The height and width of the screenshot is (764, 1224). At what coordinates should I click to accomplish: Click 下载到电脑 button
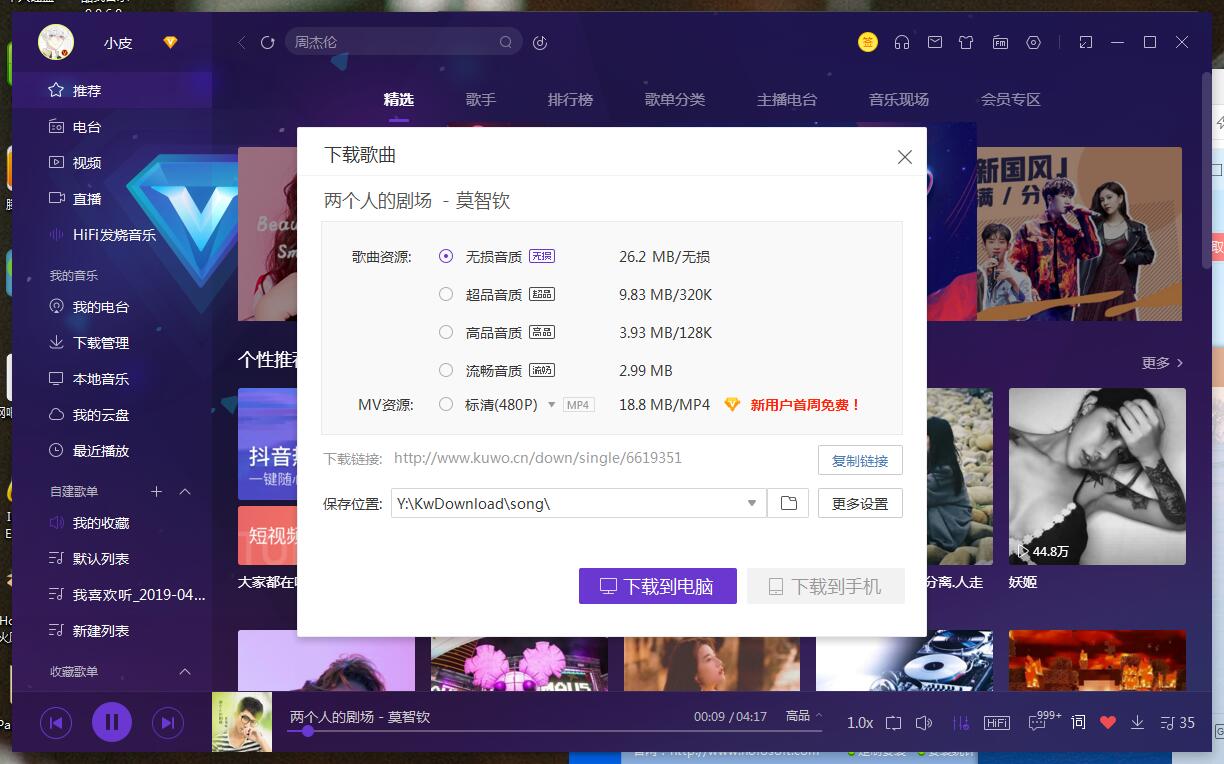658,586
